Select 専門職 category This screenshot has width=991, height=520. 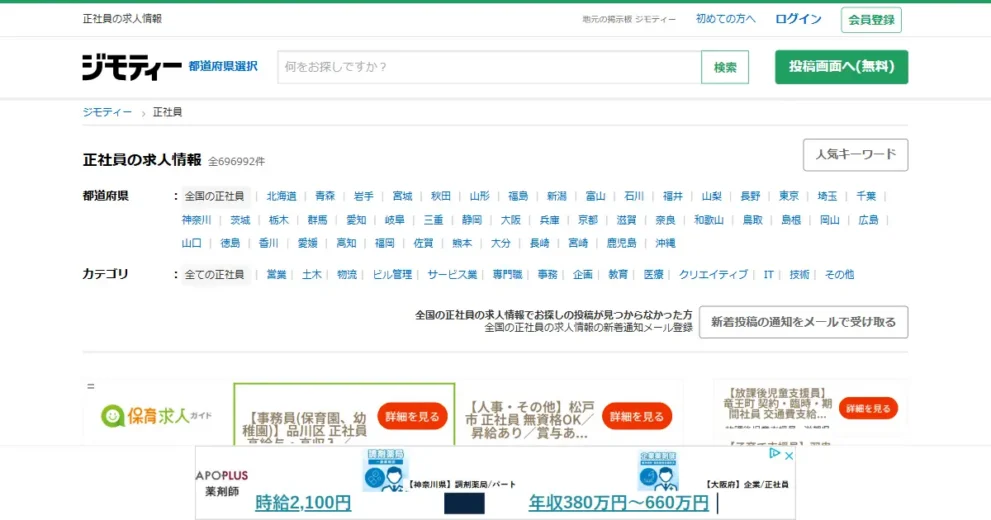tap(508, 275)
